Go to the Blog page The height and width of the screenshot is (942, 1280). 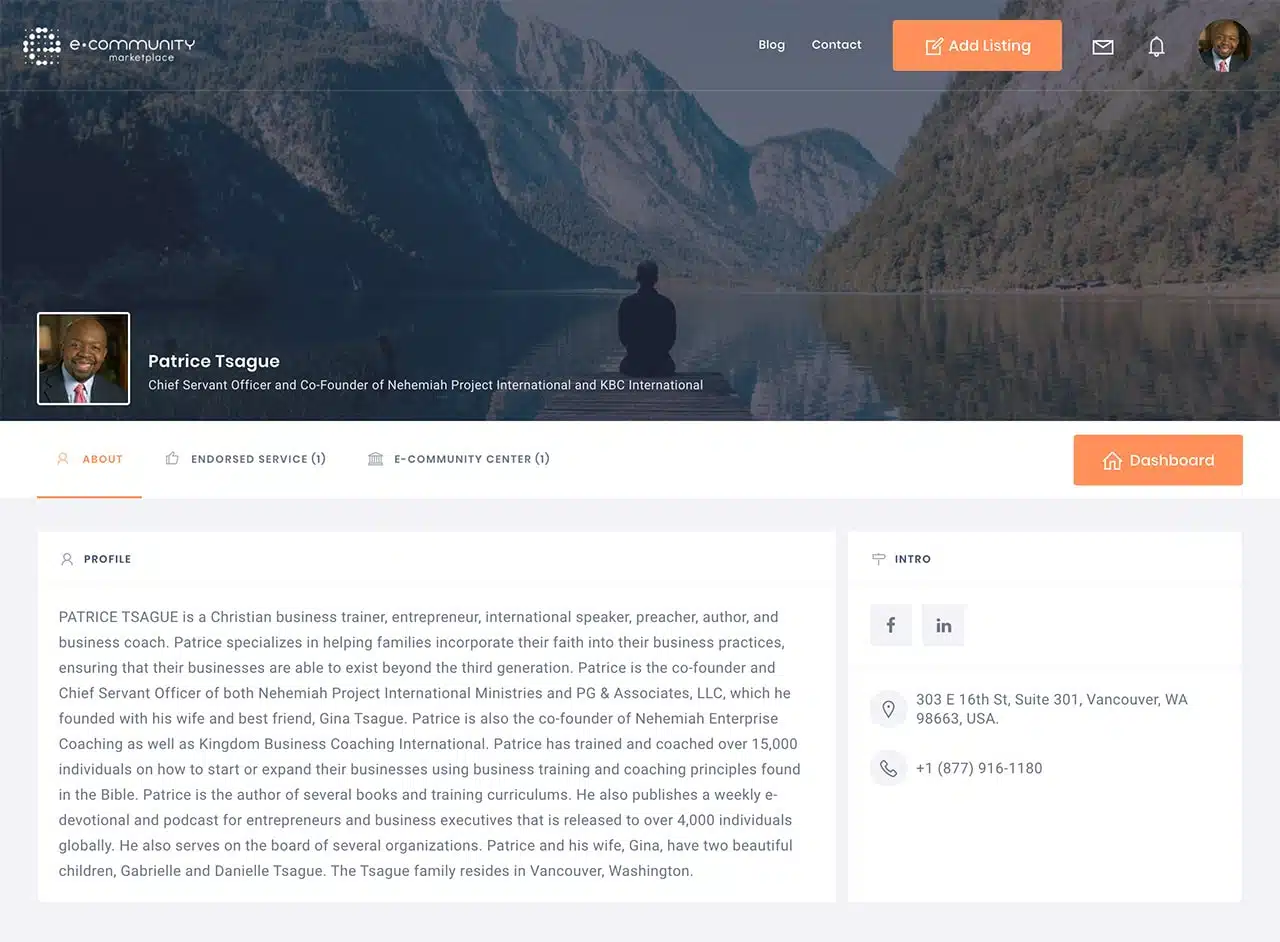point(772,45)
